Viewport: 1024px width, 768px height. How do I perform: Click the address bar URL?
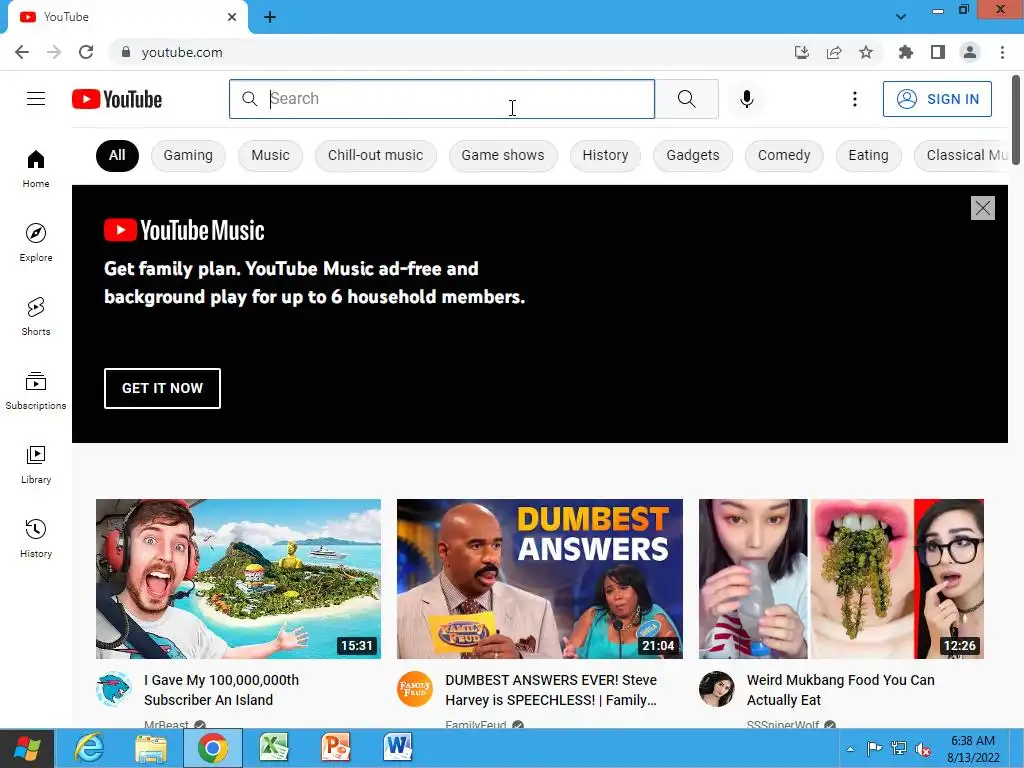click(x=182, y=52)
